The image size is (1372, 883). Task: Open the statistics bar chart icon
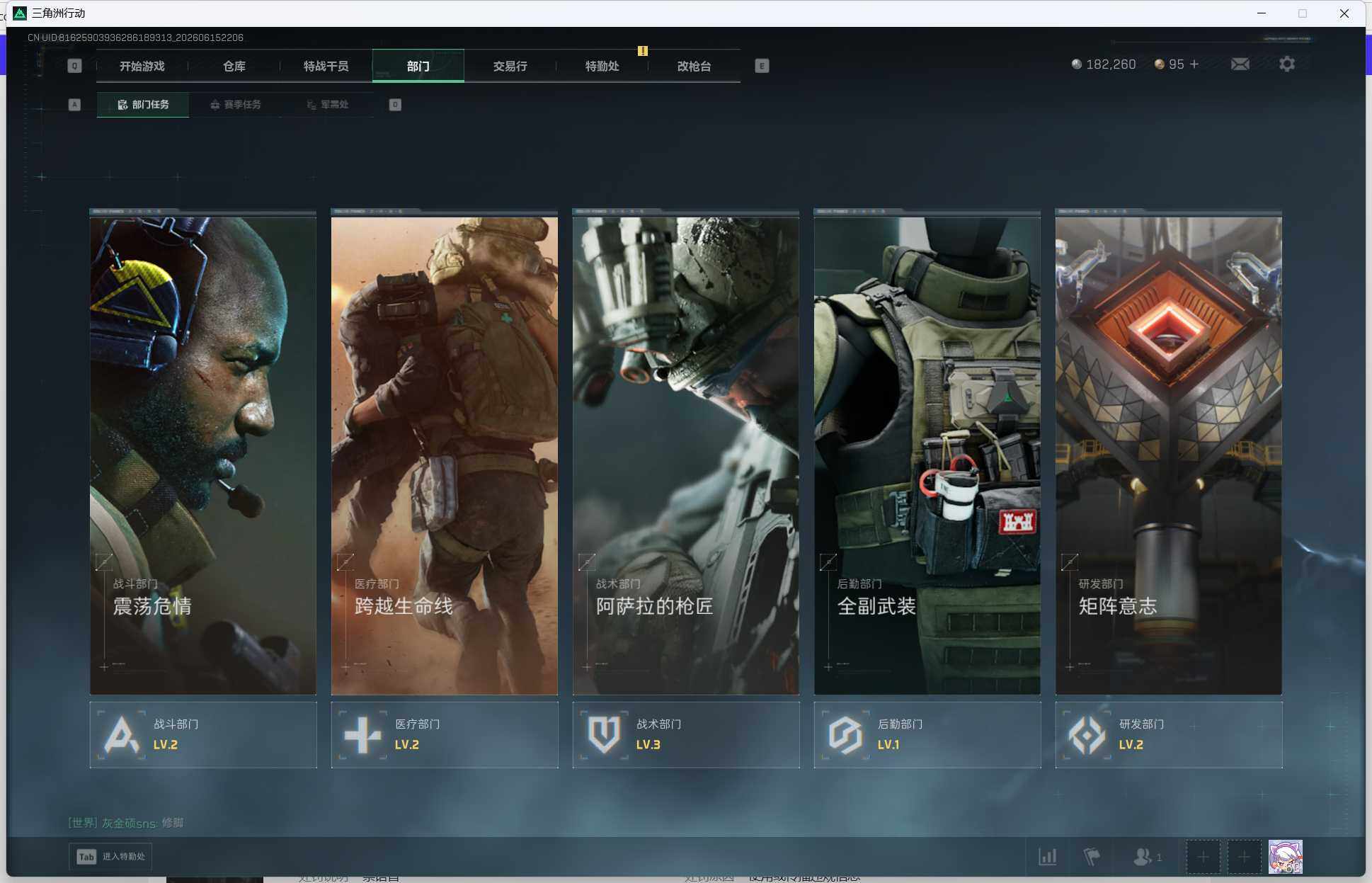(x=1048, y=857)
